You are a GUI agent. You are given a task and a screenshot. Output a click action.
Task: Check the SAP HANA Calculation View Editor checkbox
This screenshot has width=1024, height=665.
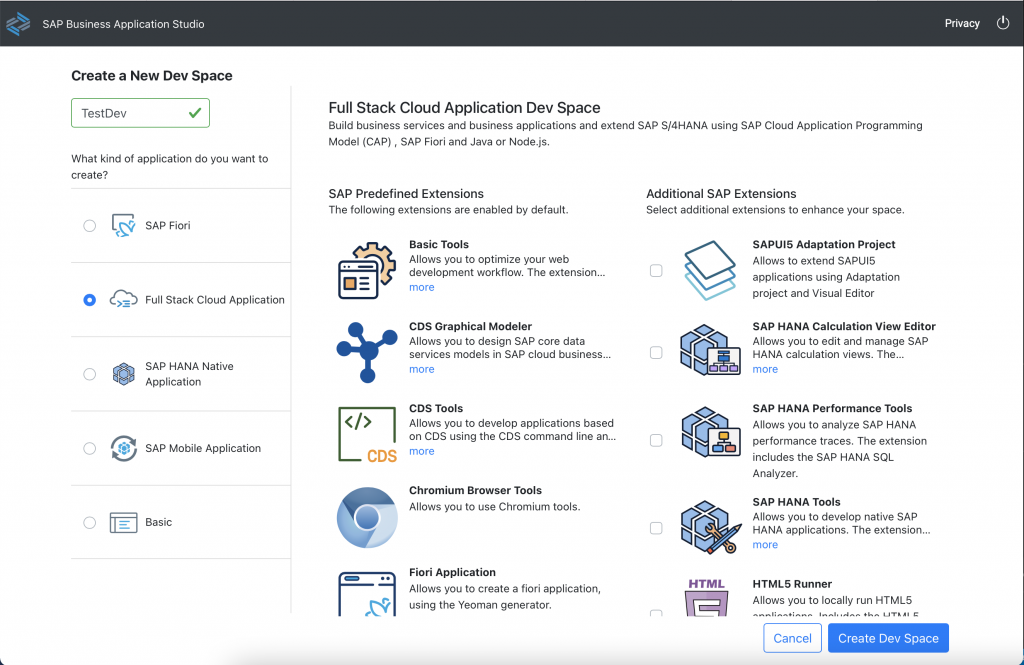(656, 353)
